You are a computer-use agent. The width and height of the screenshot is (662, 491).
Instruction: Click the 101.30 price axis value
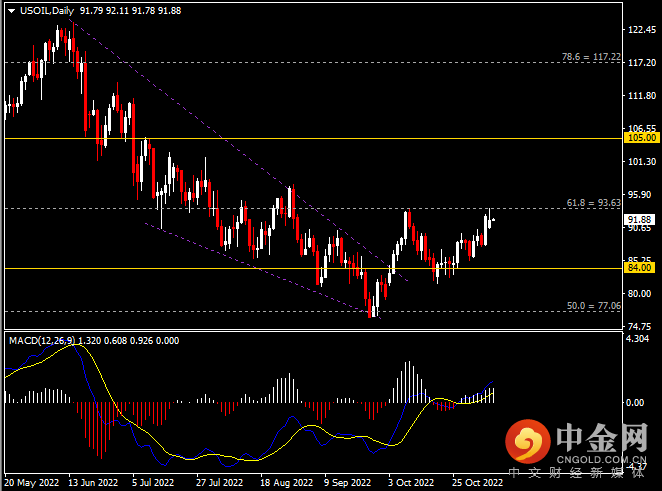point(642,162)
